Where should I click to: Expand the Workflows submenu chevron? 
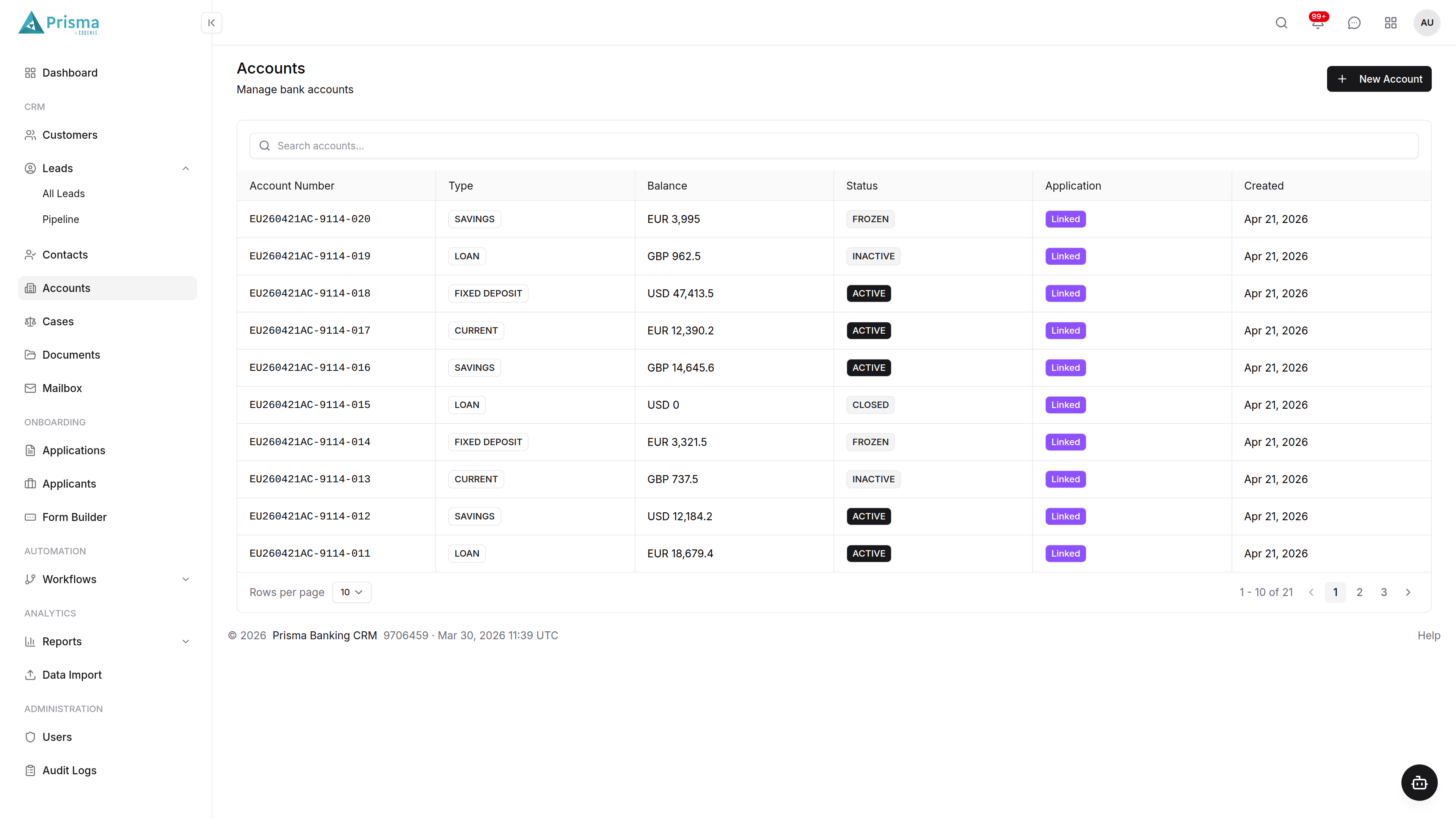[x=185, y=579]
